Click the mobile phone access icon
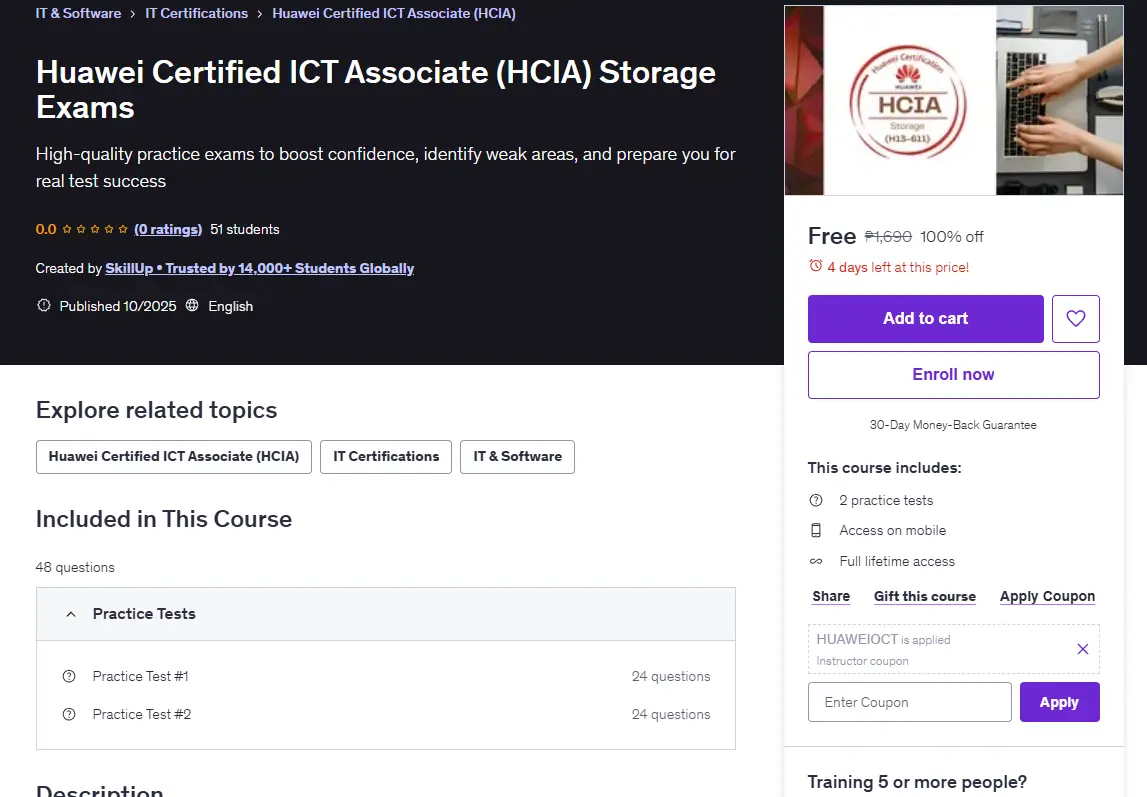The height and width of the screenshot is (797, 1147). (816, 531)
